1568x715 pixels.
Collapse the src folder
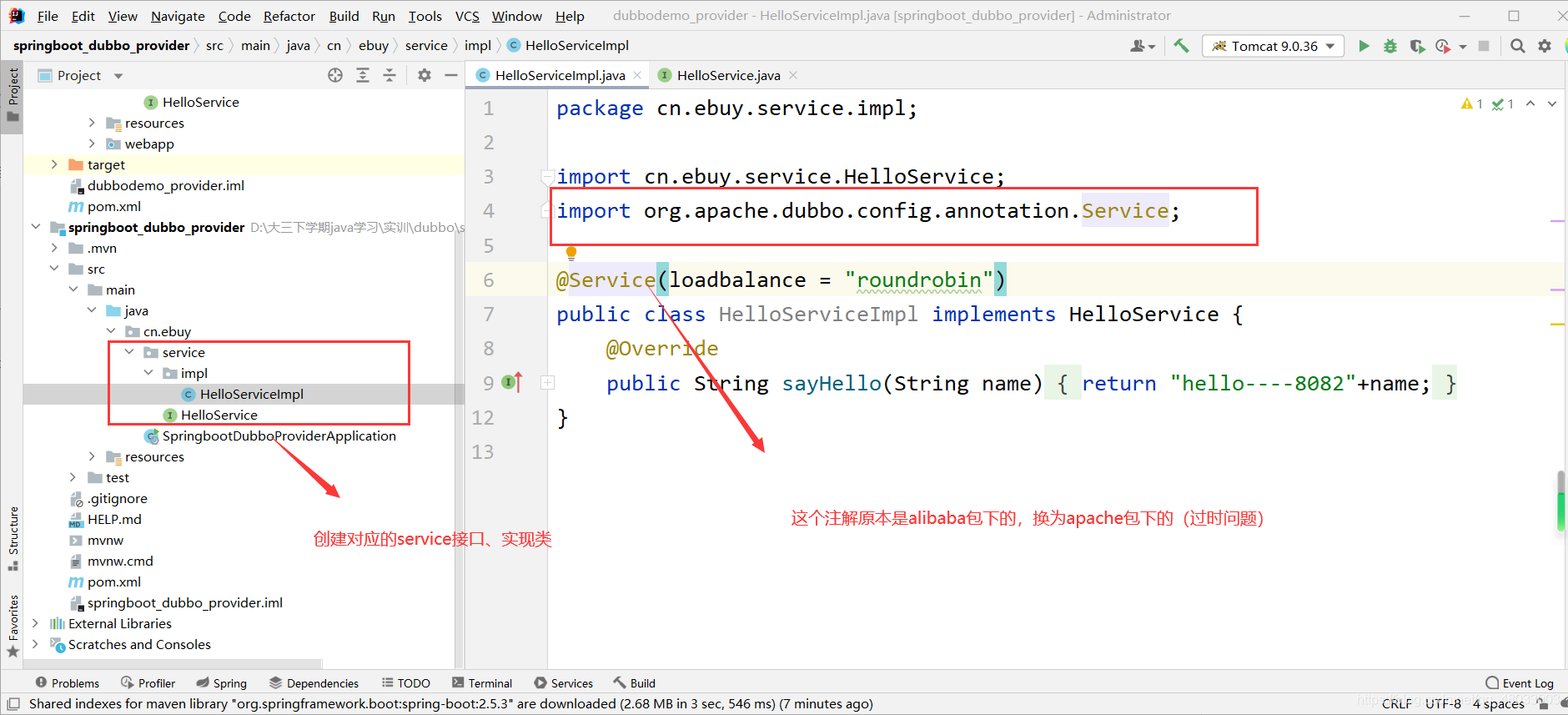point(54,269)
